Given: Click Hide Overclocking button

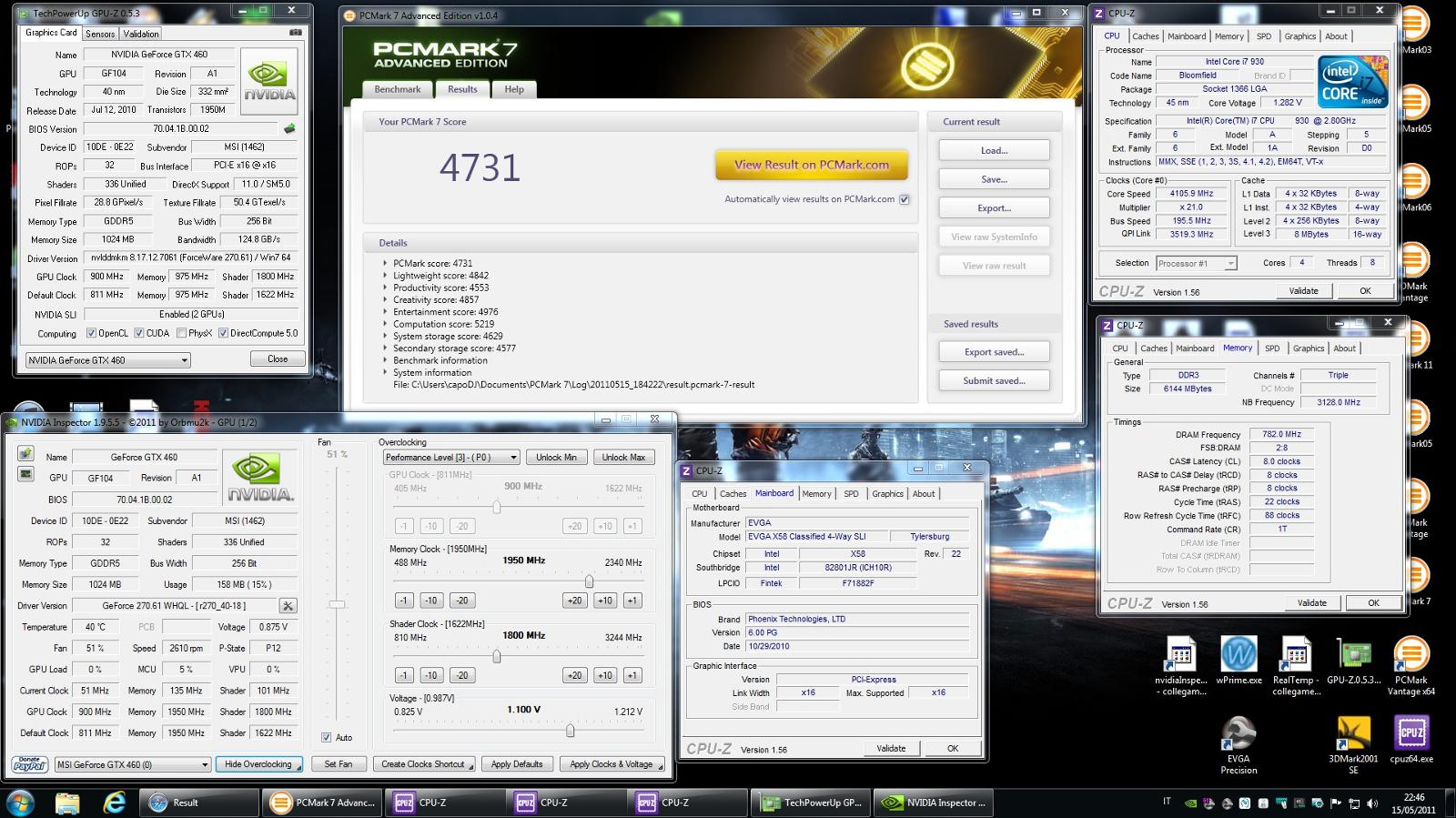Looking at the screenshot, I should 258,764.
